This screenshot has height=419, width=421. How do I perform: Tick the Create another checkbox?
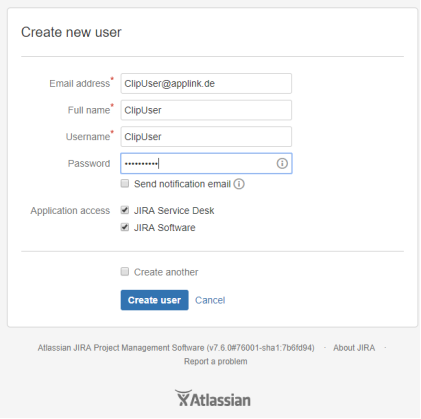(x=125, y=272)
